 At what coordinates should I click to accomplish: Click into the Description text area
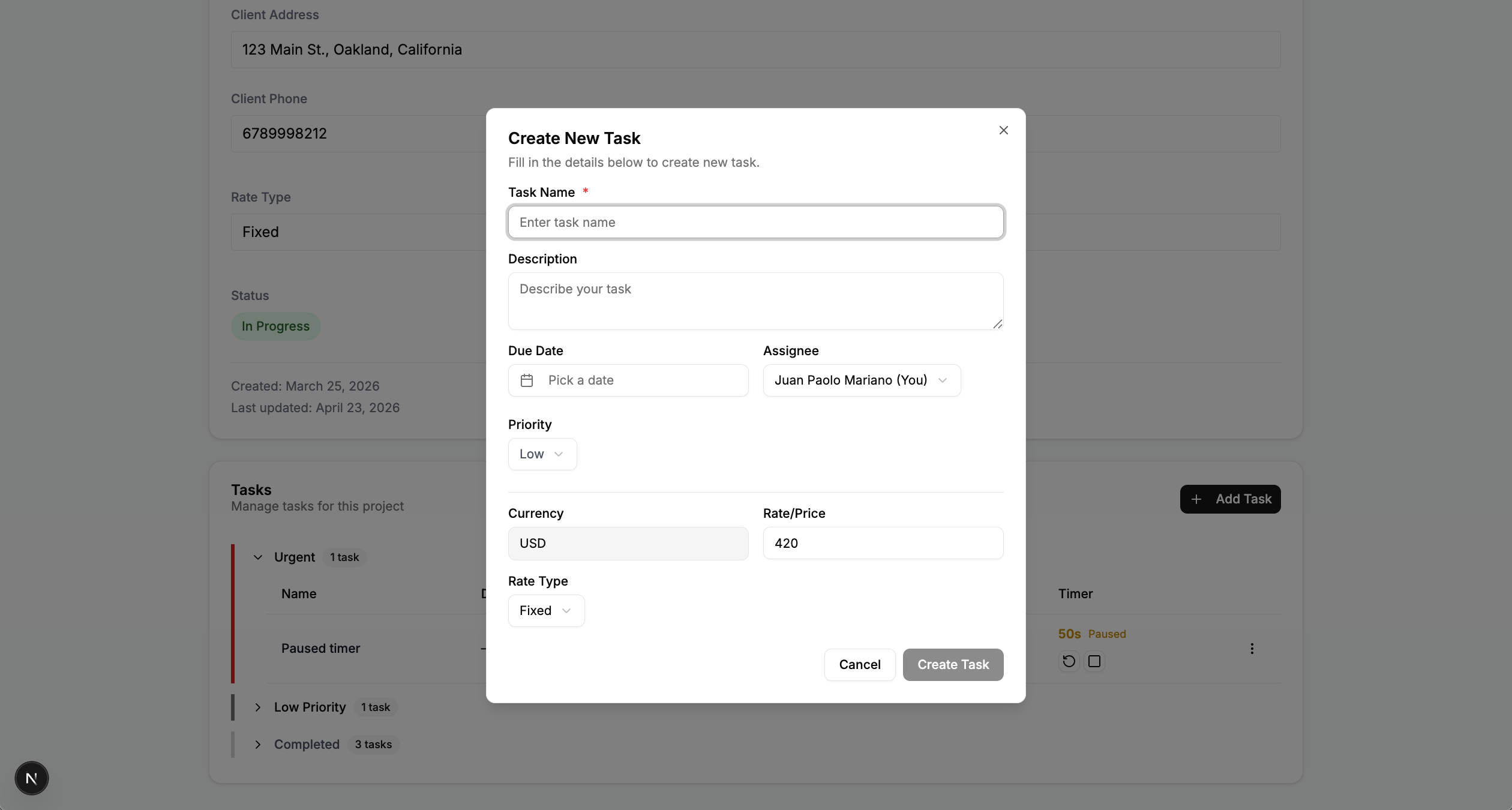pos(755,301)
